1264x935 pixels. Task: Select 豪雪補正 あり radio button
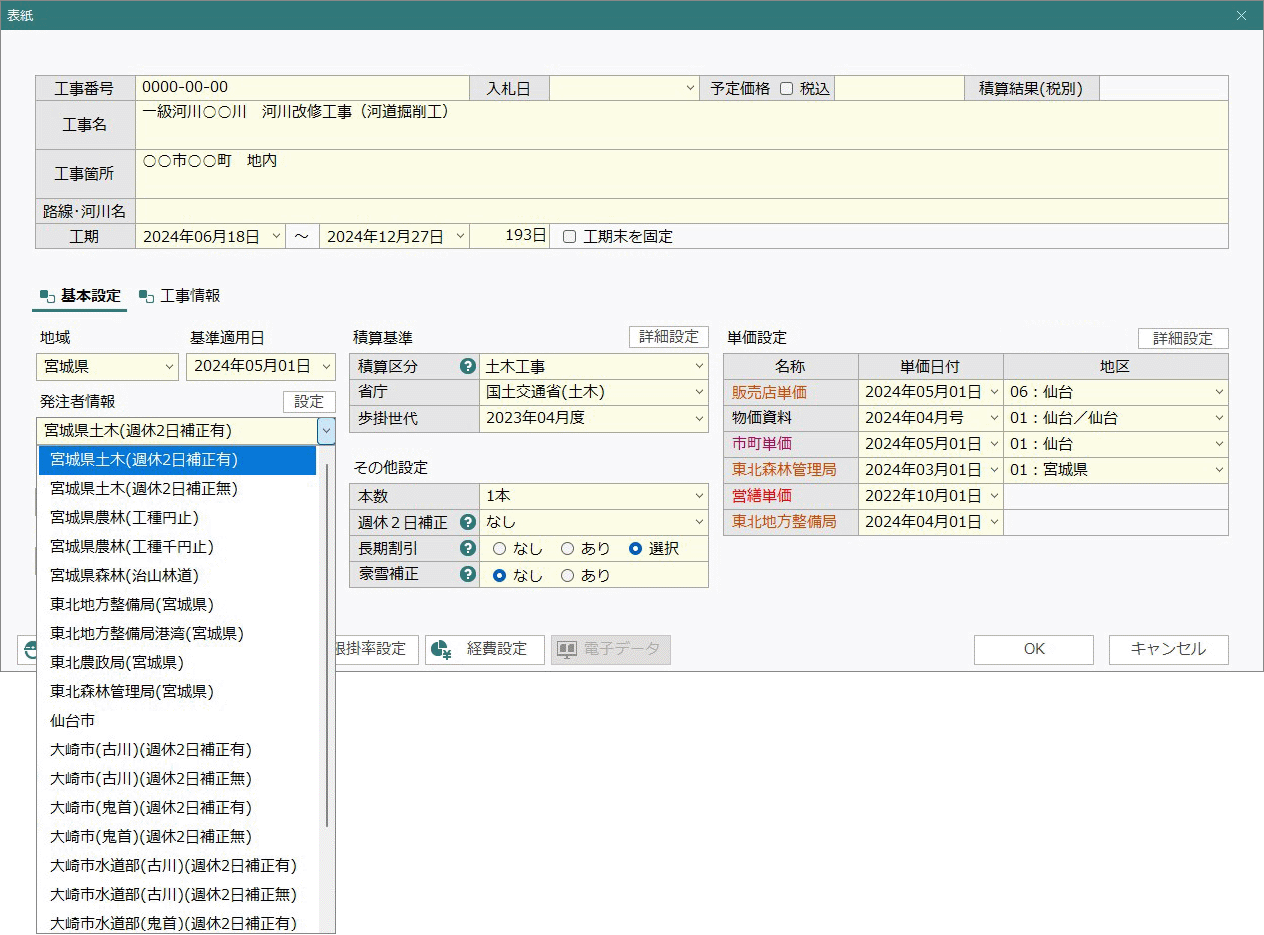pyautogui.click(x=567, y=575)
